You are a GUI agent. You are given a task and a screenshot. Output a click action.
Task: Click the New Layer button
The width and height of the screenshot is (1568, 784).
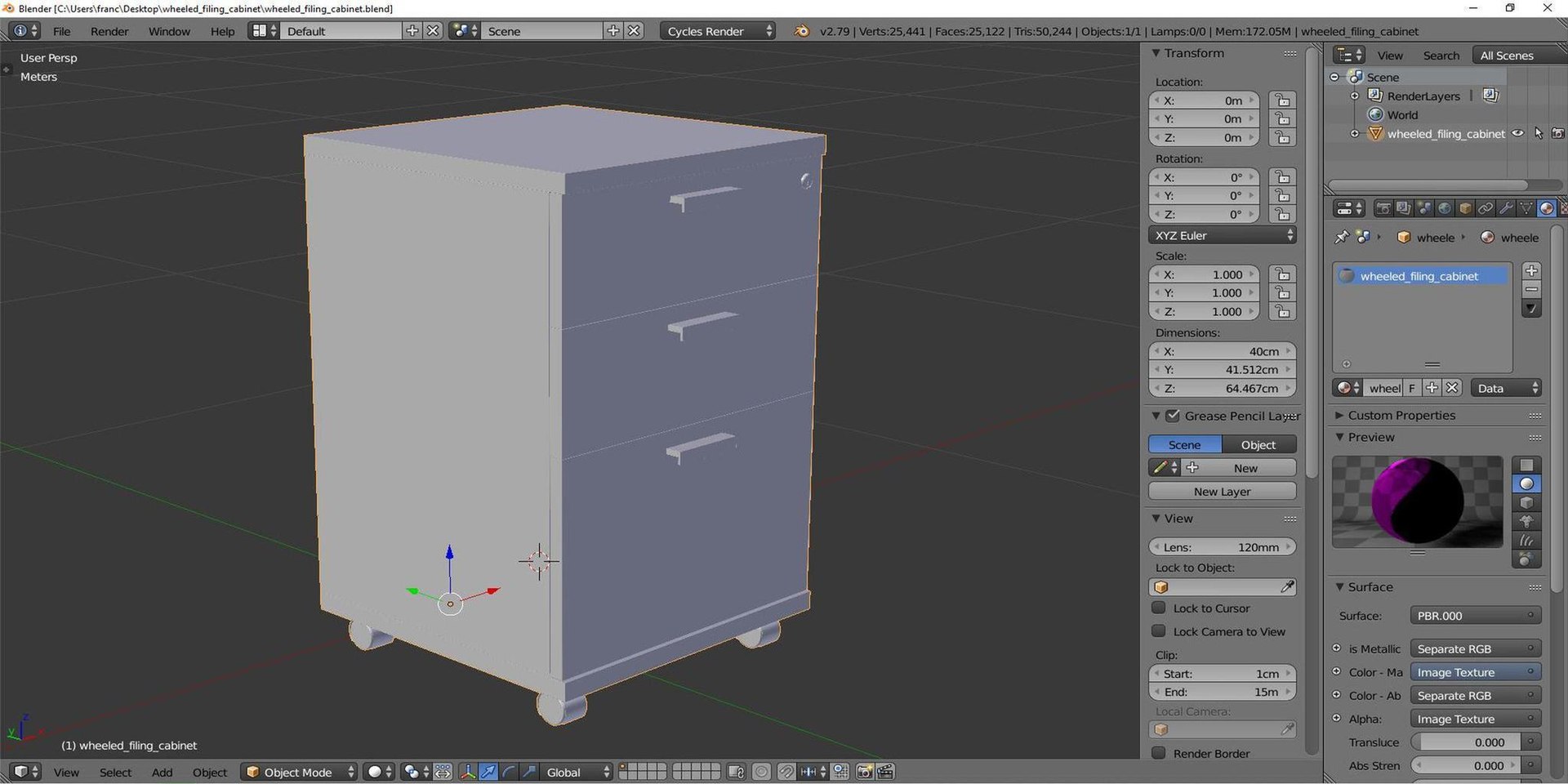pos(1223,491)
